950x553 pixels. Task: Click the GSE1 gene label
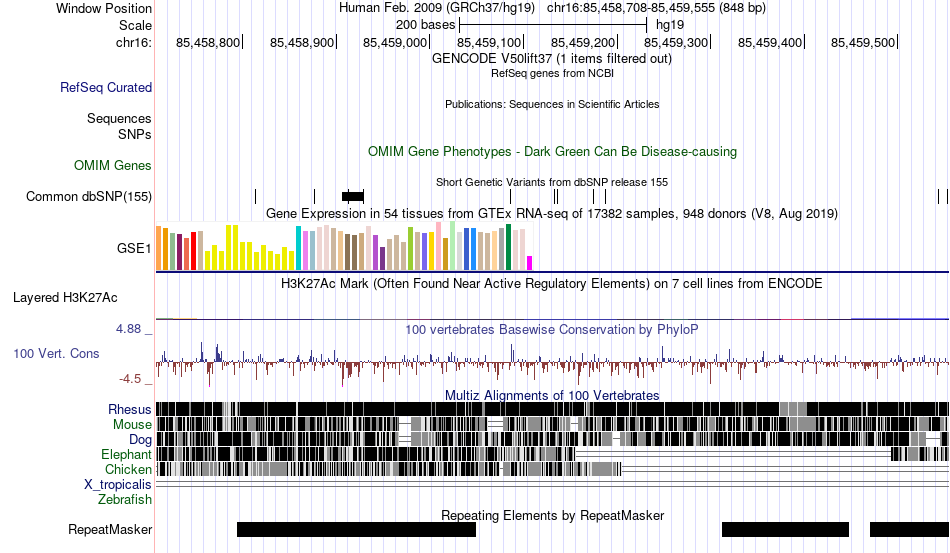(134, 248)
